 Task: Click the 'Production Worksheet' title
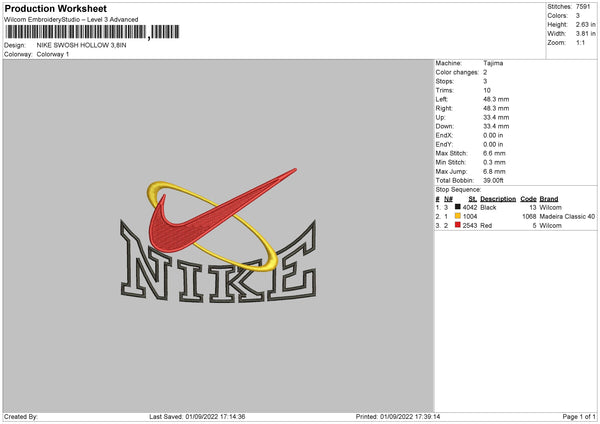coord(55,8)
